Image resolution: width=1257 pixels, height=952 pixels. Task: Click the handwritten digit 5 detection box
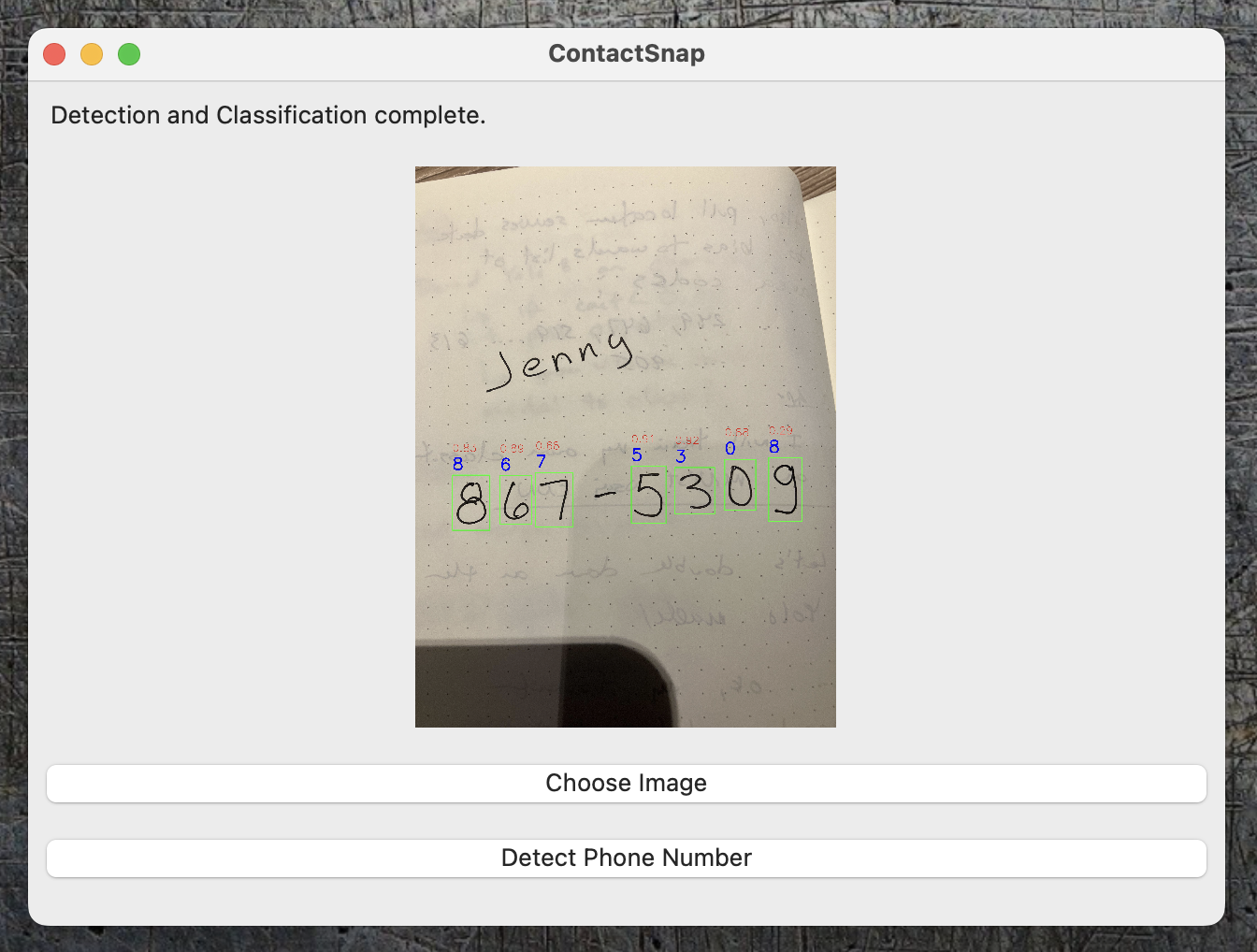pos(648,495)
